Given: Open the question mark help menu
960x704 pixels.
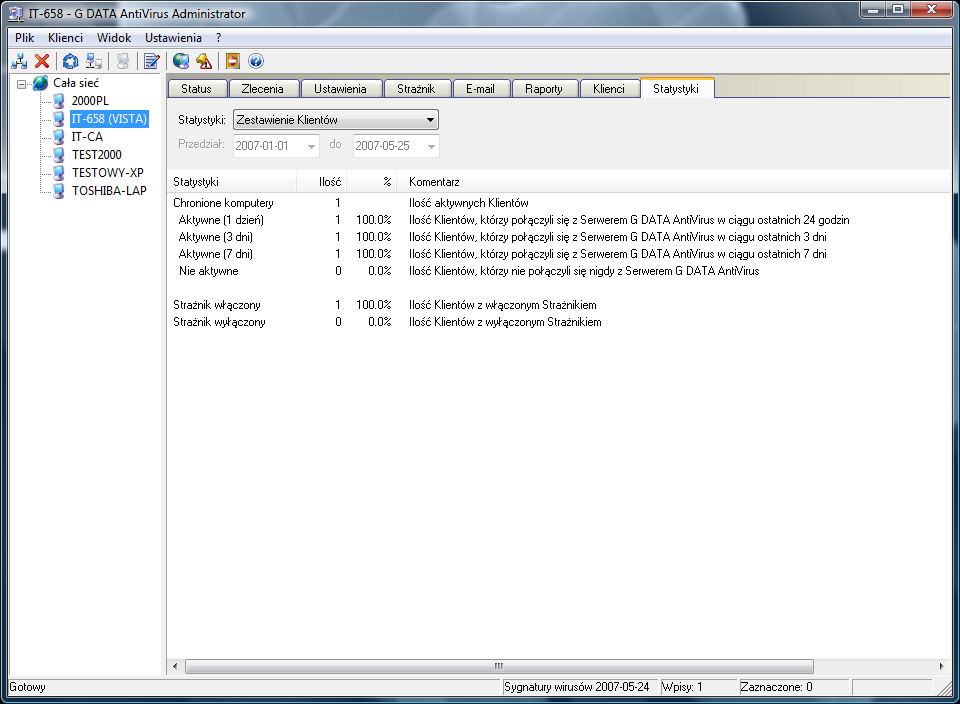Looking at the screenshot, I should (219, 38).
